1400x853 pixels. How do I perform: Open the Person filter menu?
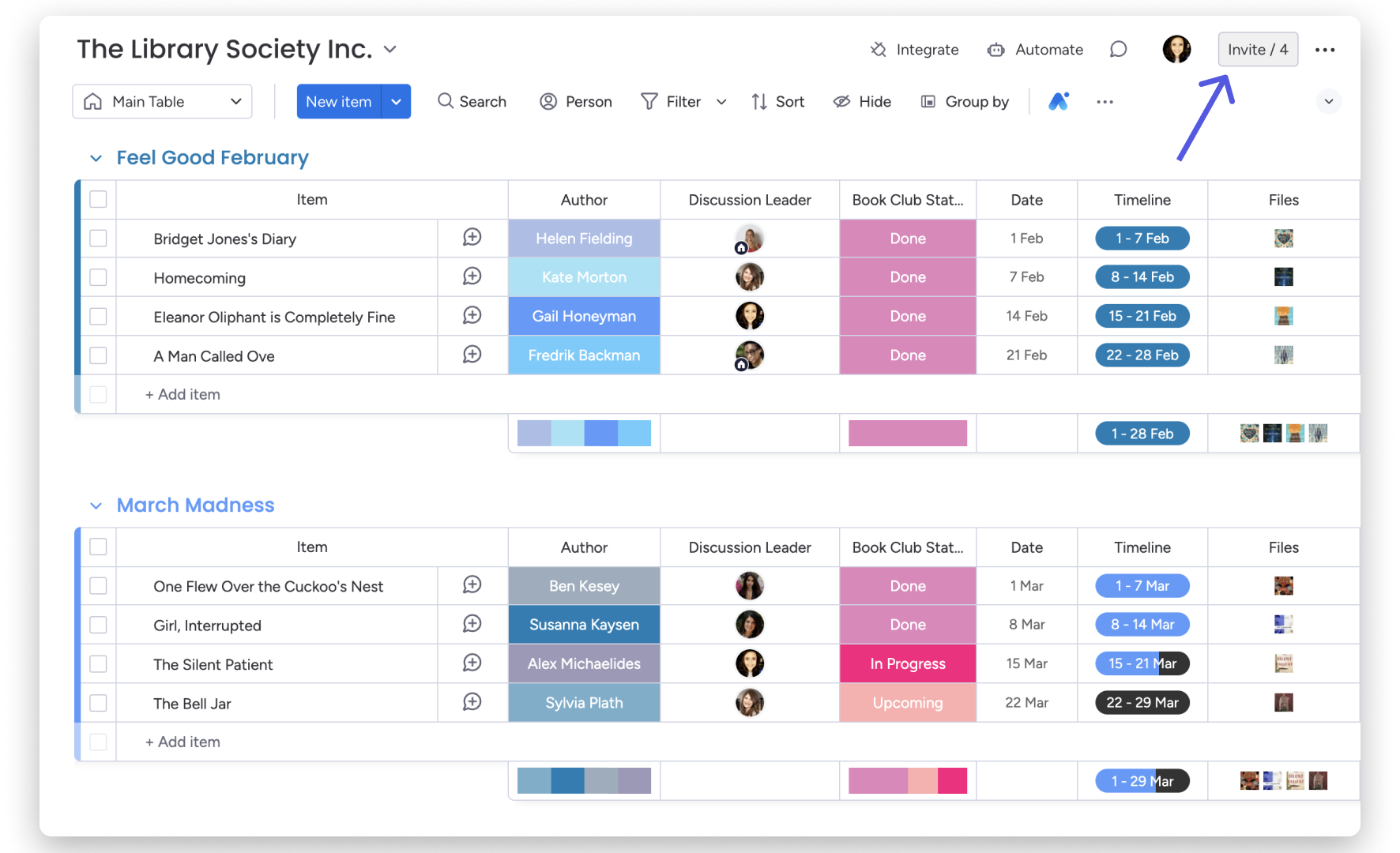point(576,101)
